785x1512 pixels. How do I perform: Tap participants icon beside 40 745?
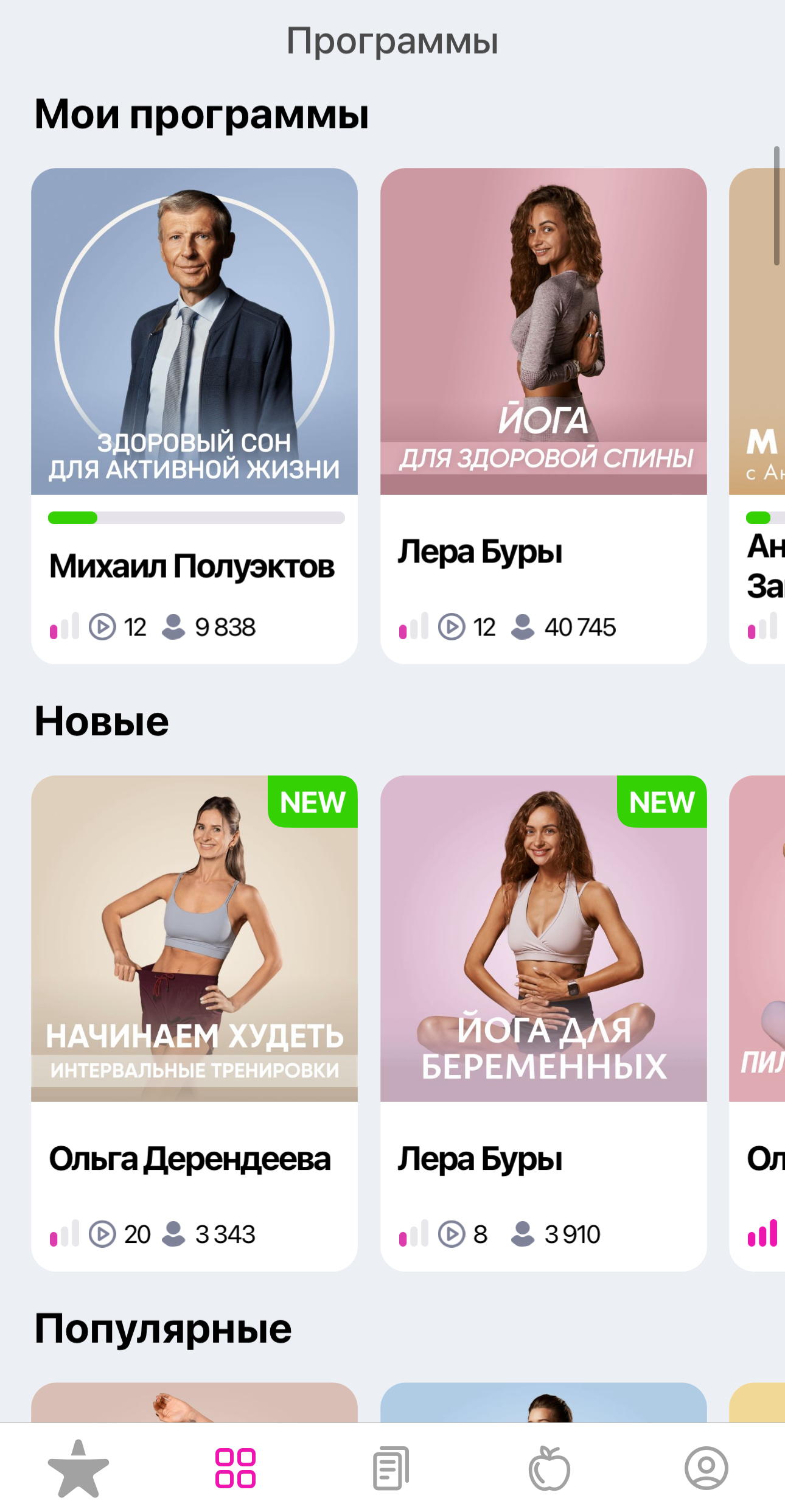523,627
